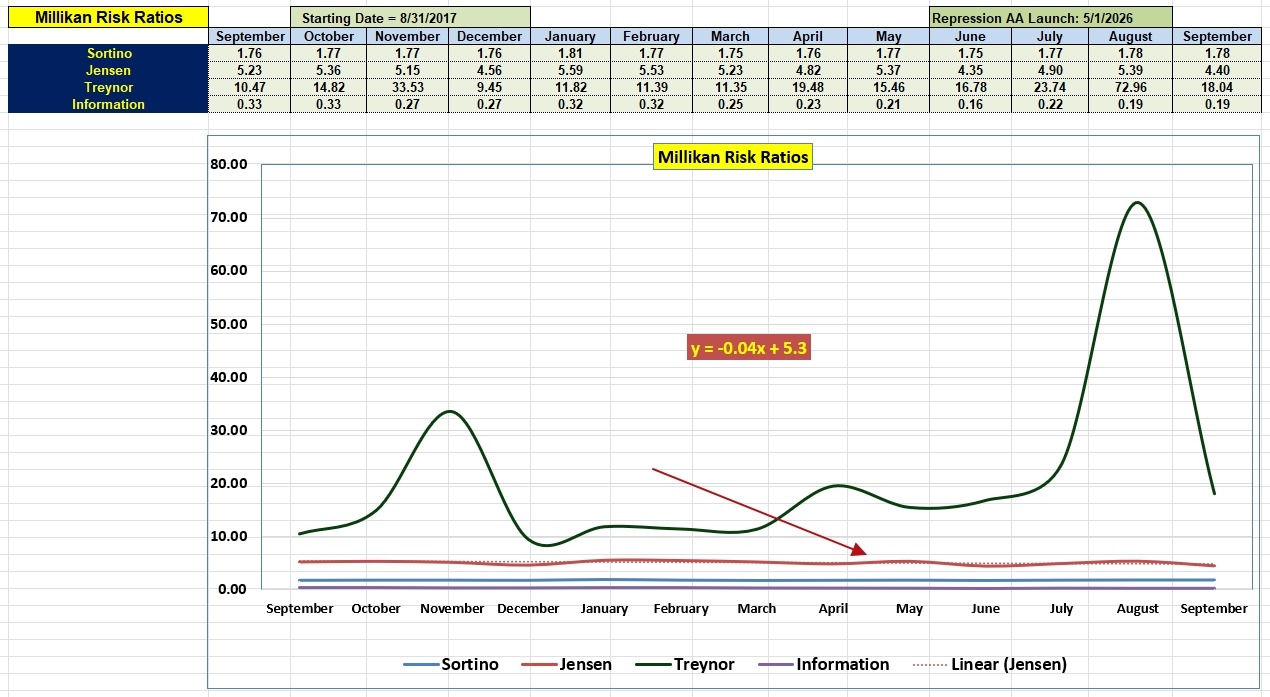
Task: Select the Repression AA Launch: 5/1/2026 cell
Action: tap(1050, 18)
